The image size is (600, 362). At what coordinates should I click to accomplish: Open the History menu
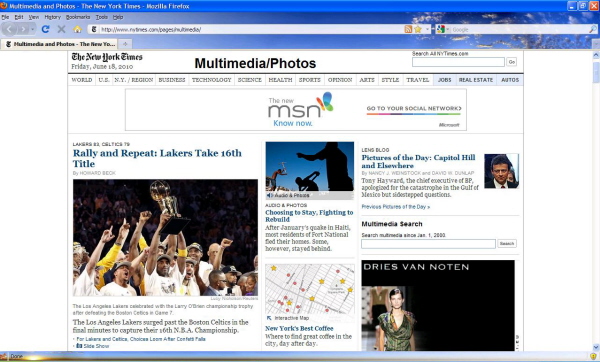(52, 17)
